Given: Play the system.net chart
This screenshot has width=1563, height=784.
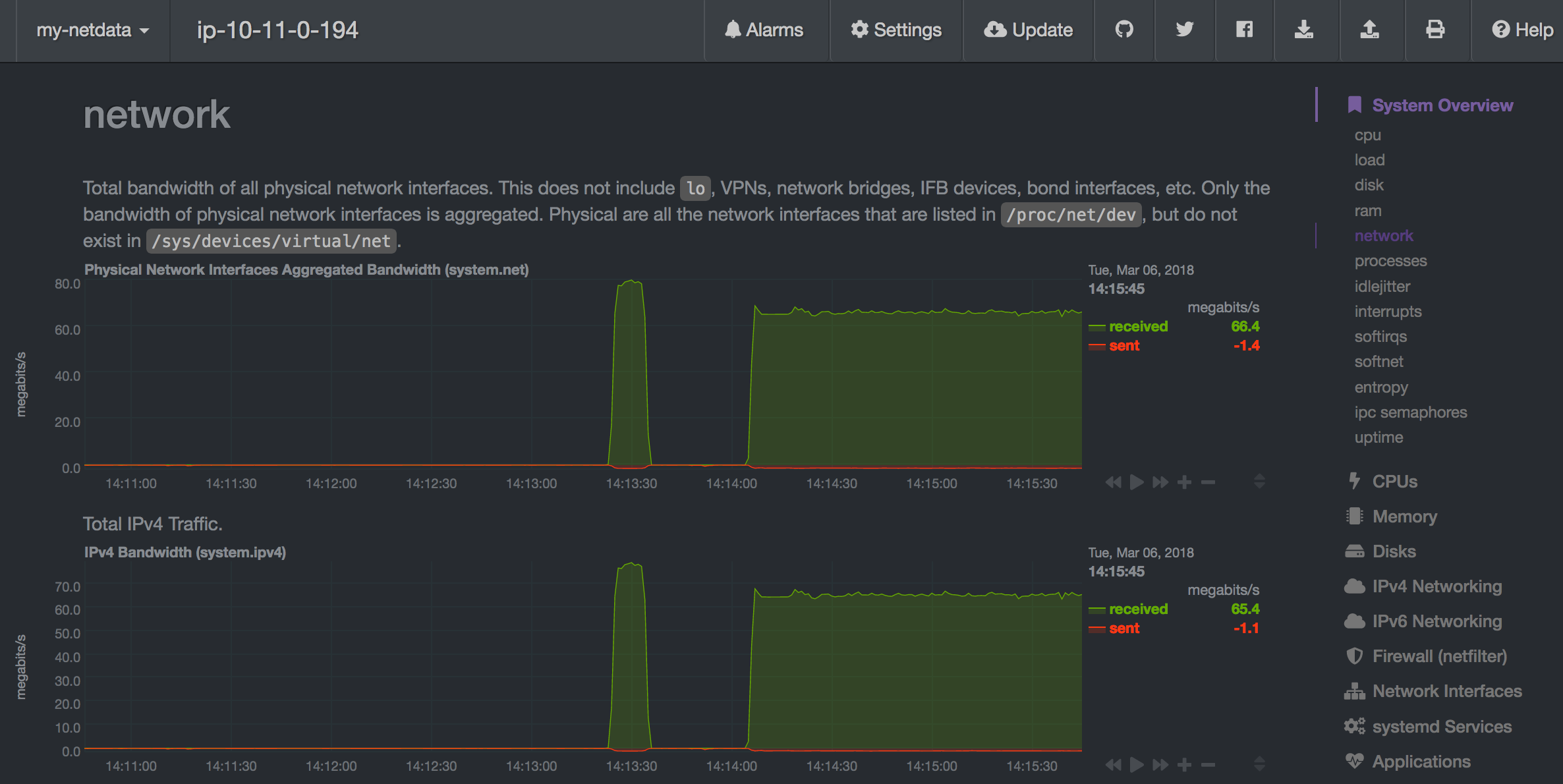Looking at the screenshot, I should (1137, 482).
